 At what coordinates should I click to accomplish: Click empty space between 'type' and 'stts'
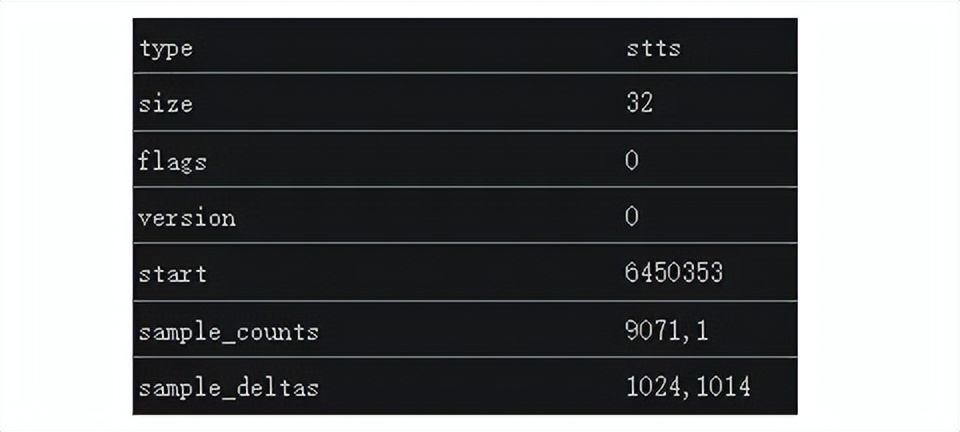click(x=400, y=47)
